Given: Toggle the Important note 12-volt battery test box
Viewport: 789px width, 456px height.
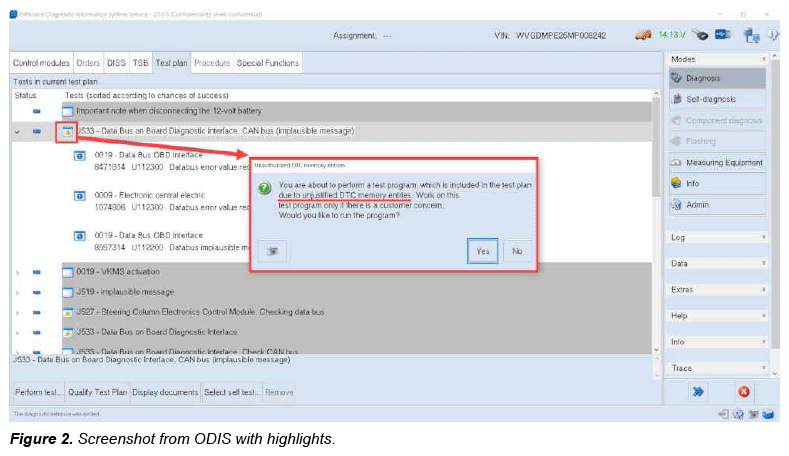Looking at the screenshot, I should (68, 109).
